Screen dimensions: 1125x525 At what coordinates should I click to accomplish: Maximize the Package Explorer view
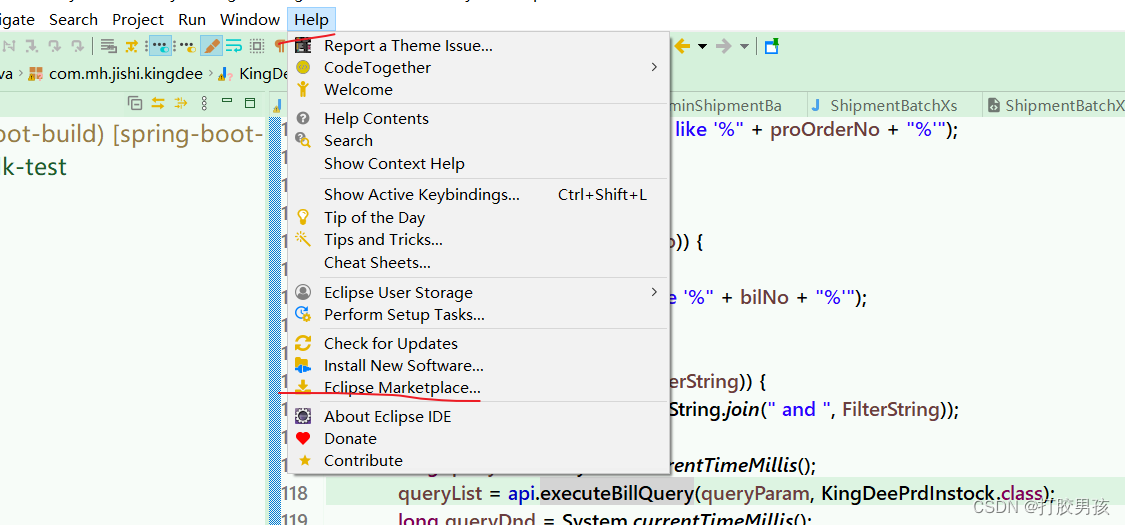250,103
